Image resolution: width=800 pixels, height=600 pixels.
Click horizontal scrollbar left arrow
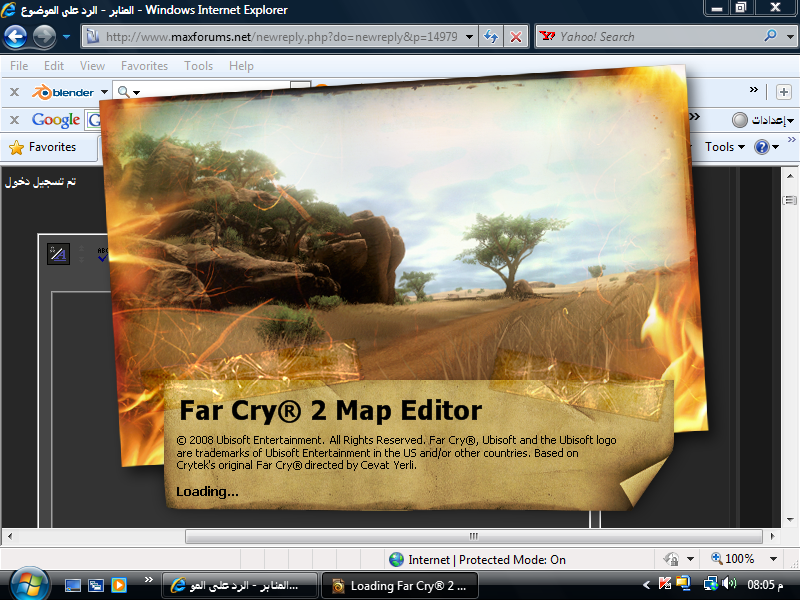tap(9, 536)
